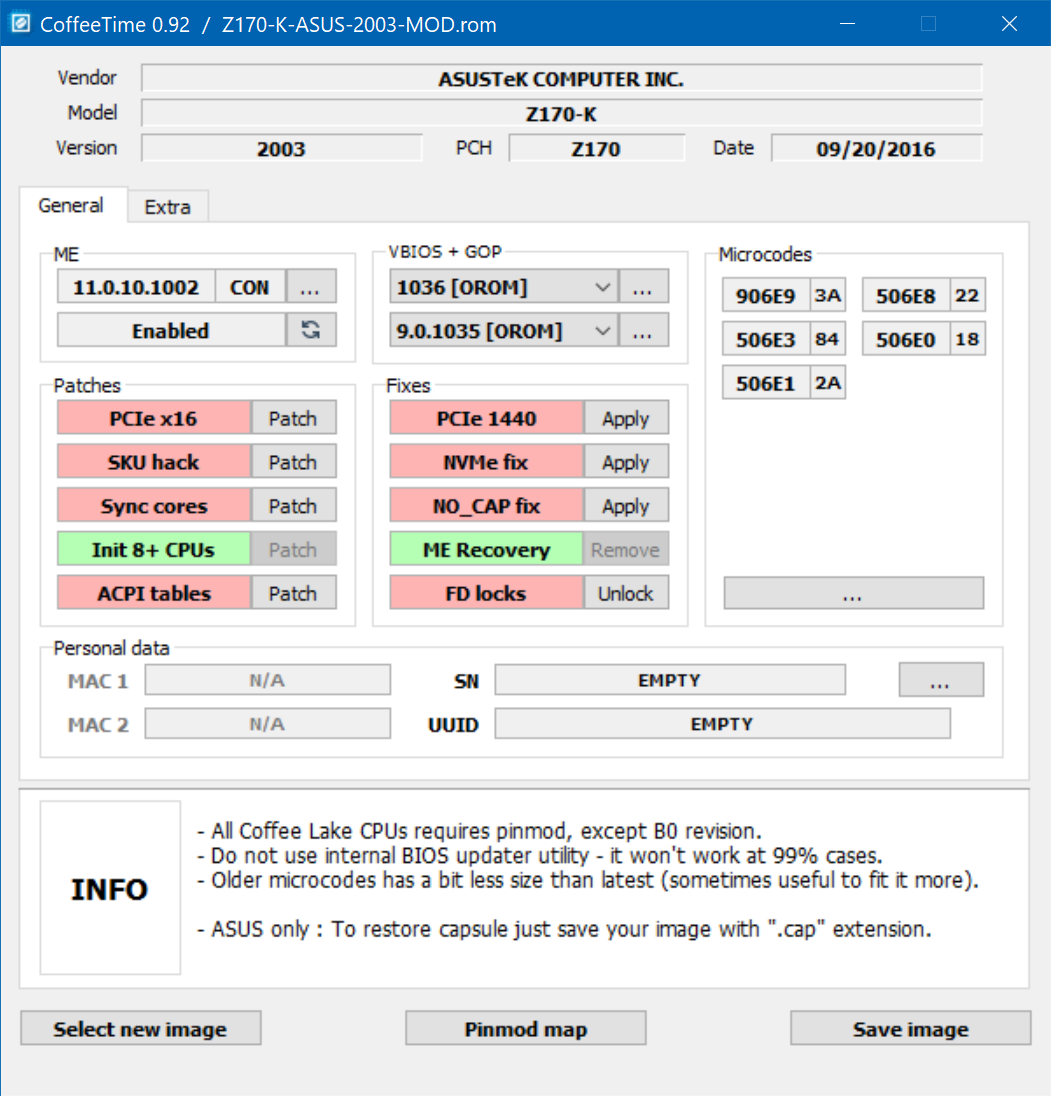Open the Personal data browse button
The width and height of the screenshot is (1051, 1096).
click(941, 680)
